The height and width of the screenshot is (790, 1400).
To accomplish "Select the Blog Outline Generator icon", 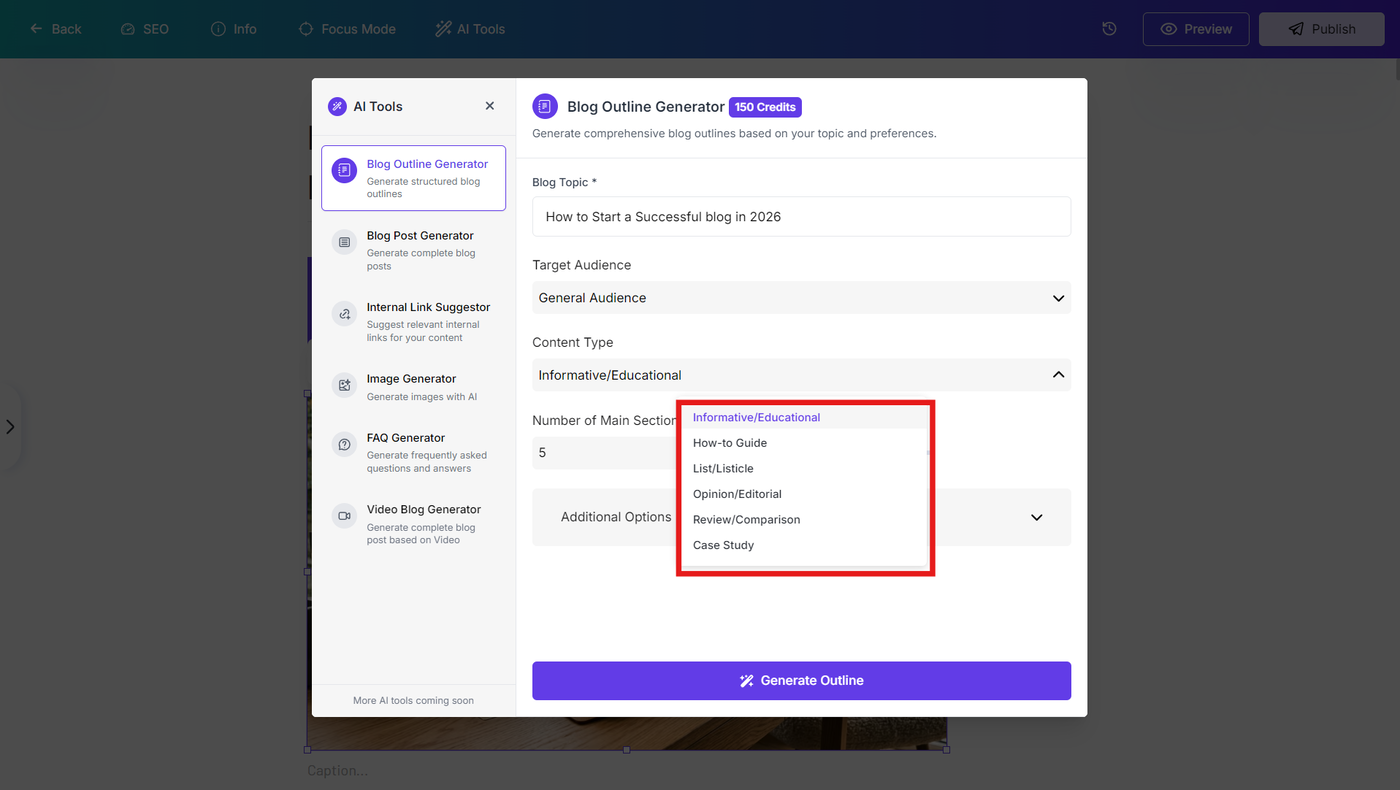I will (344, 170).
